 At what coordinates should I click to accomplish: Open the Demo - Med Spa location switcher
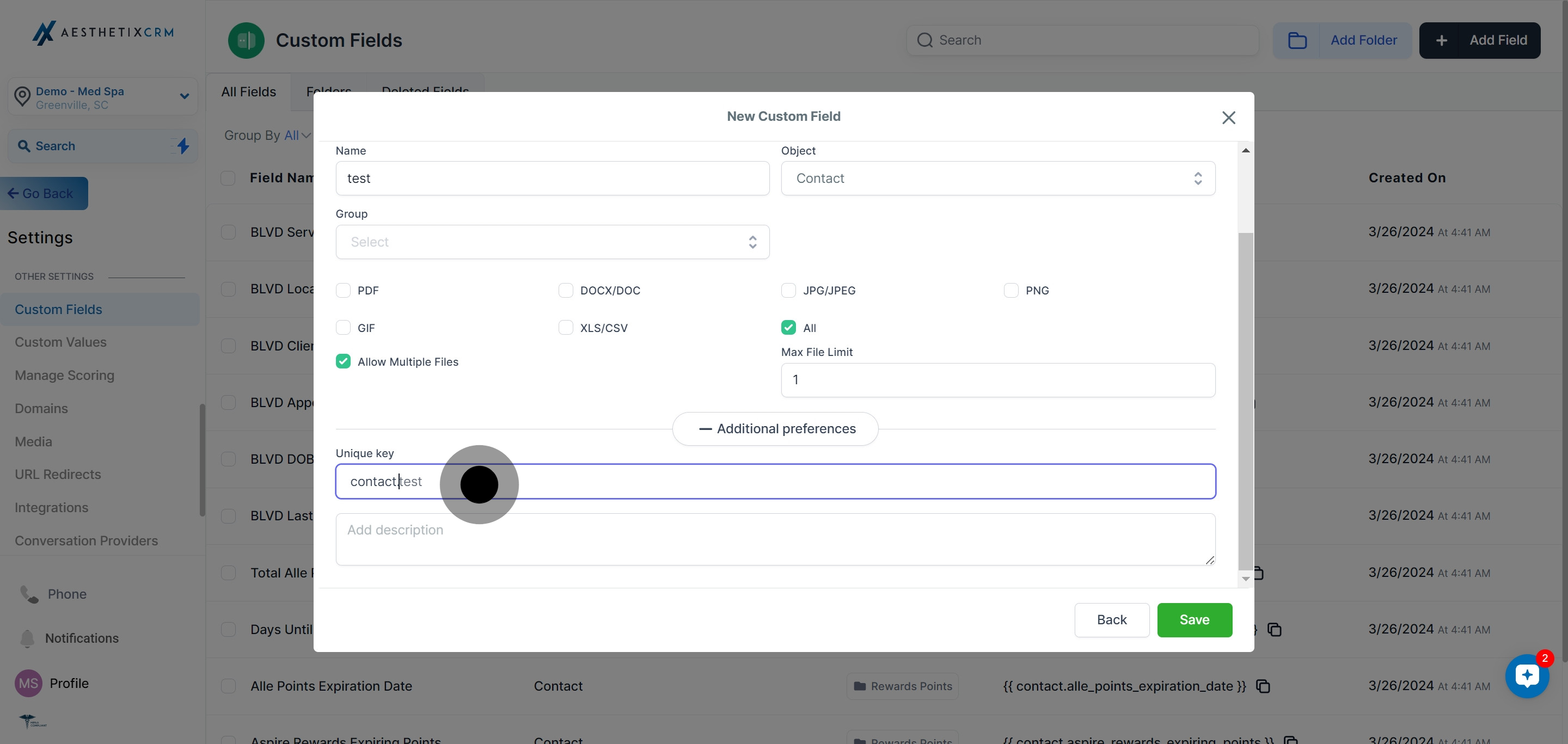point(102,97)
